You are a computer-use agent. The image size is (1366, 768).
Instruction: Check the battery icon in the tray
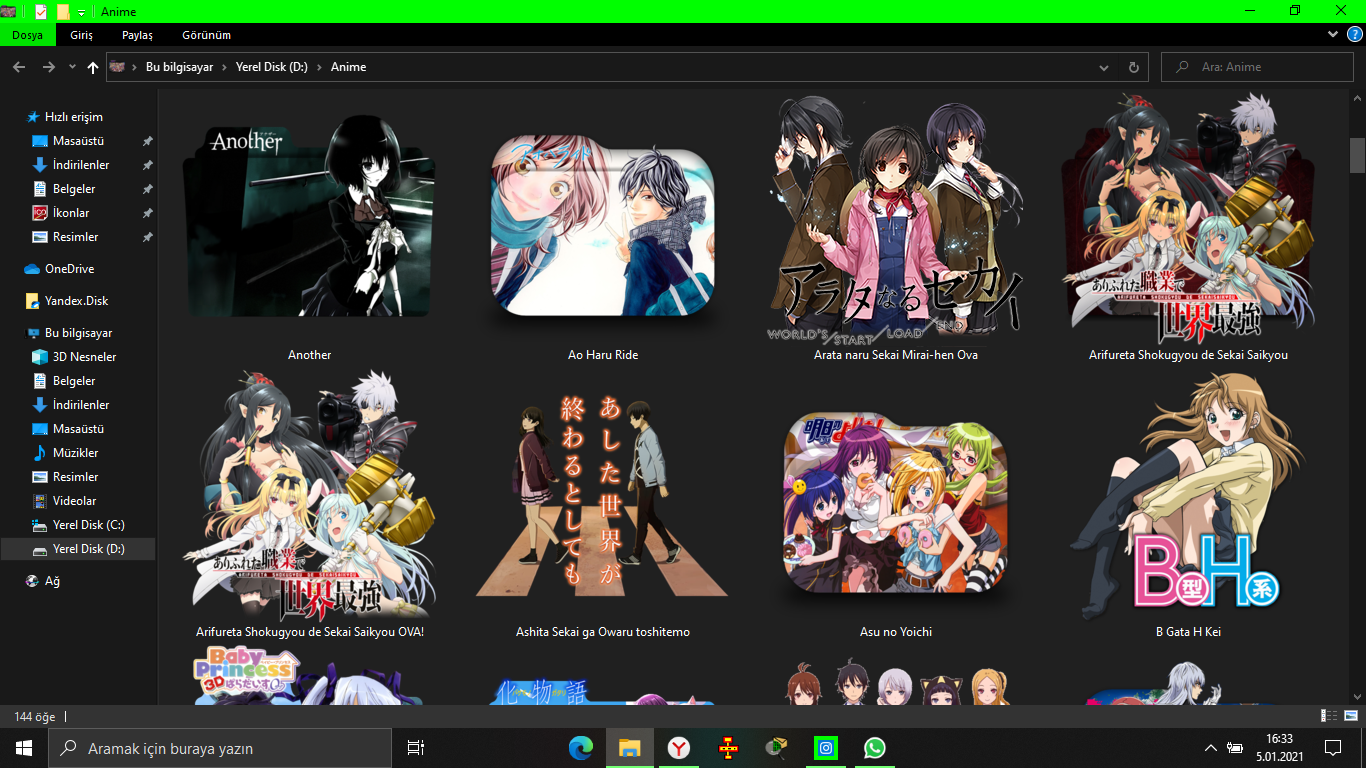[1236, 748]
